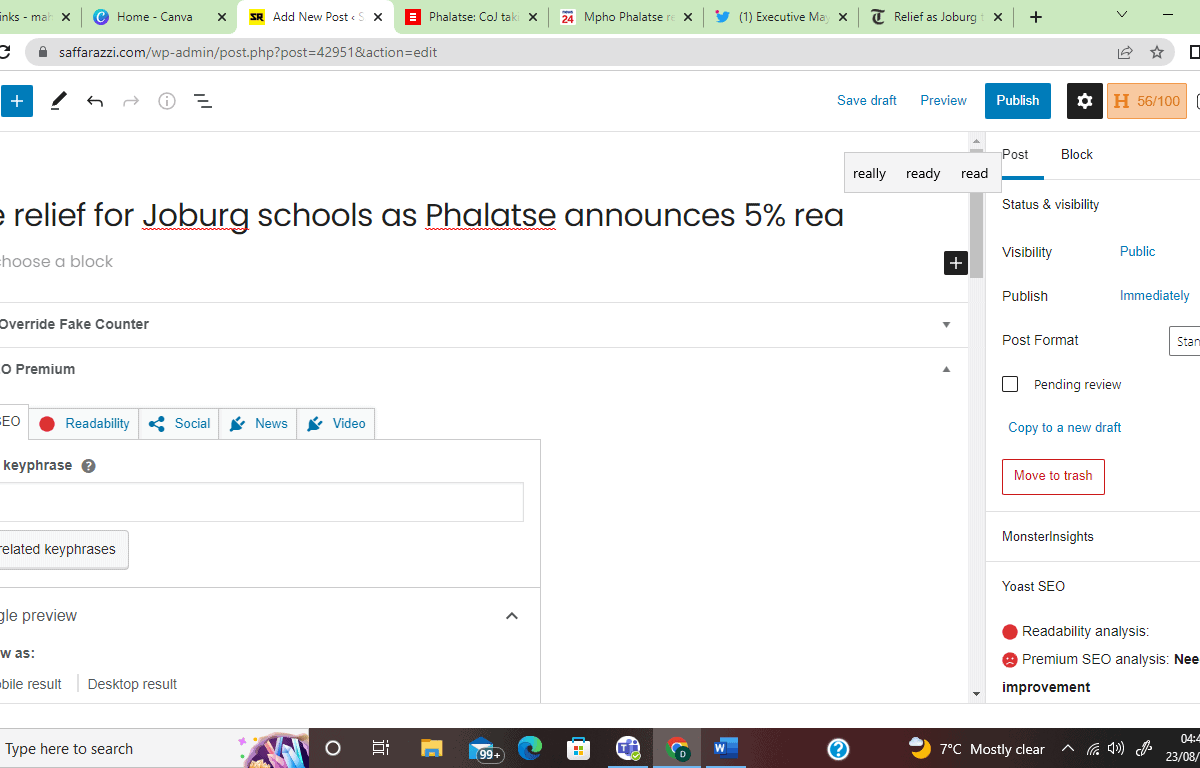
Task: Click the keyphrase help question icon
Action: pyautogui.click(x=89, y=466)
